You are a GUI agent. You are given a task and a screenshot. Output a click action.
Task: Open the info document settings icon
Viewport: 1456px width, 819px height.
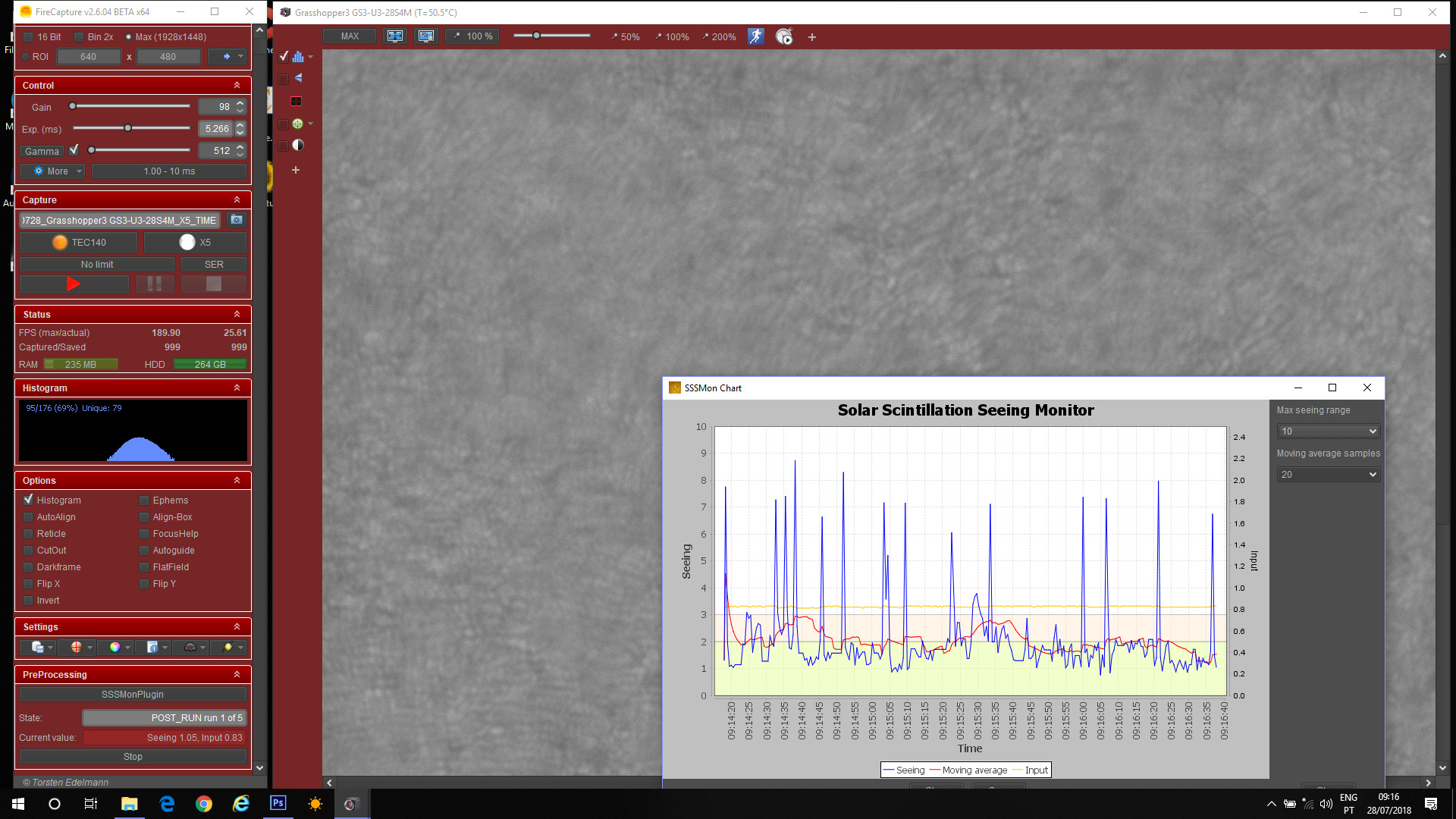[152, 647]
